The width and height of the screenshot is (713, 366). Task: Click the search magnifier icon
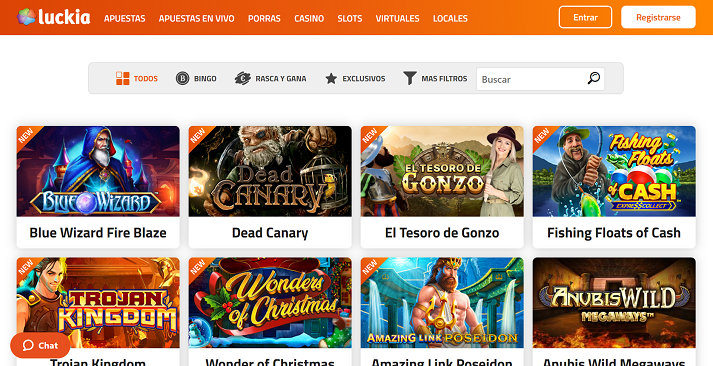point(593,78)
